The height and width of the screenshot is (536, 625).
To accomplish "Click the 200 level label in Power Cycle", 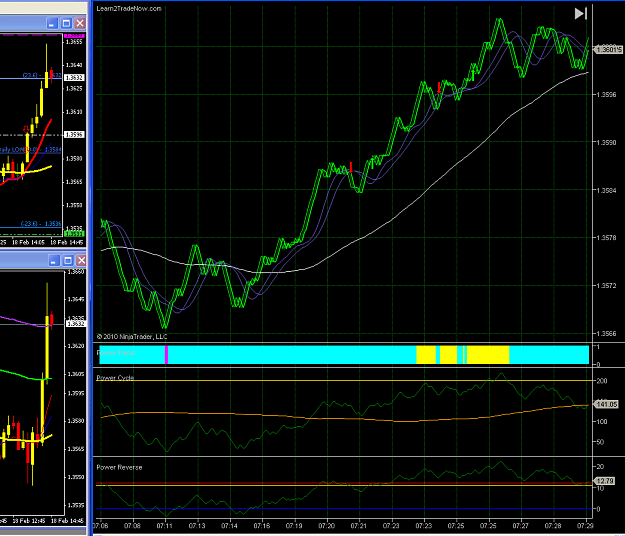I will [602, 381].
